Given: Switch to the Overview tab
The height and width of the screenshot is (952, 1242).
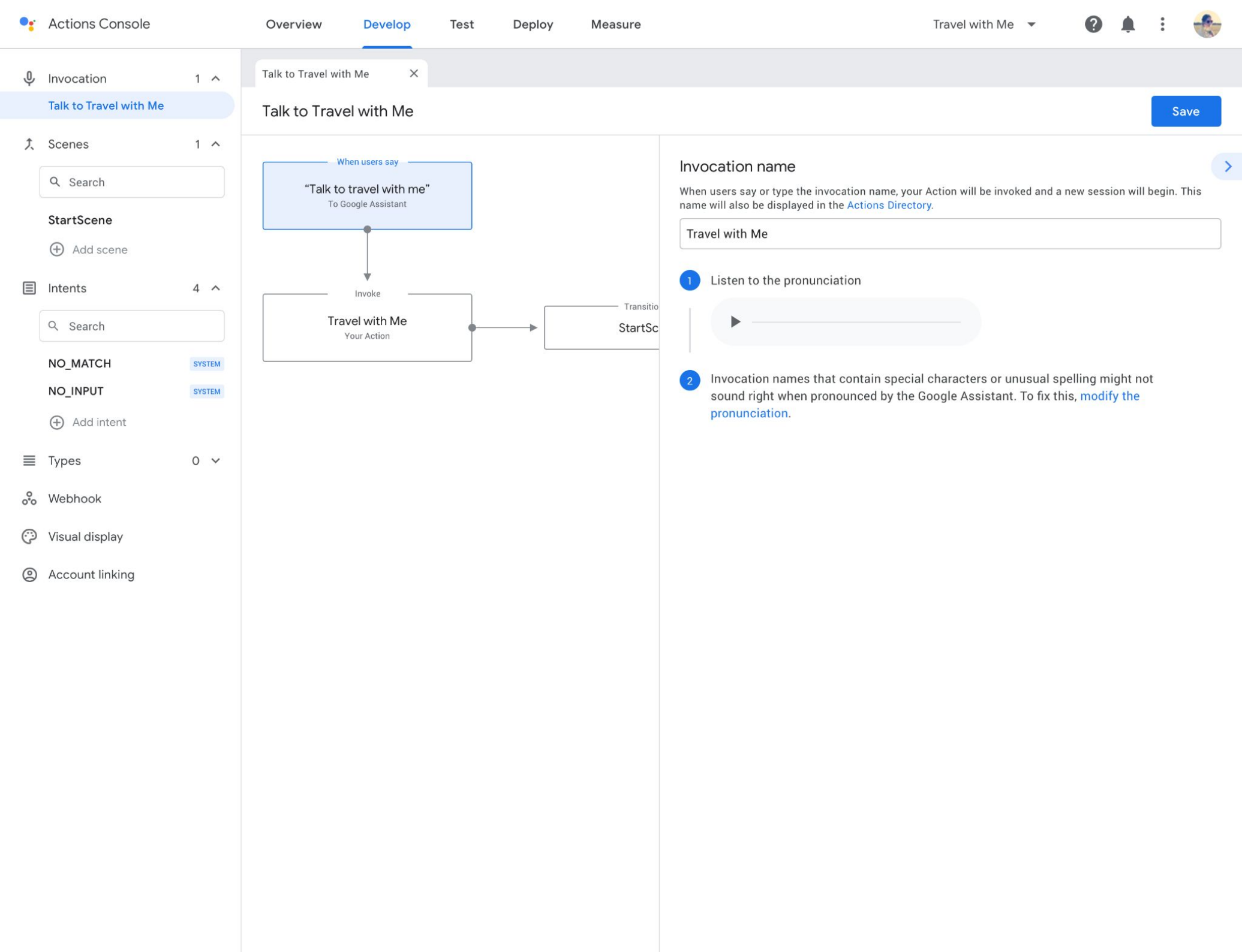Looking at the screenshot, I should pos(293,25).
